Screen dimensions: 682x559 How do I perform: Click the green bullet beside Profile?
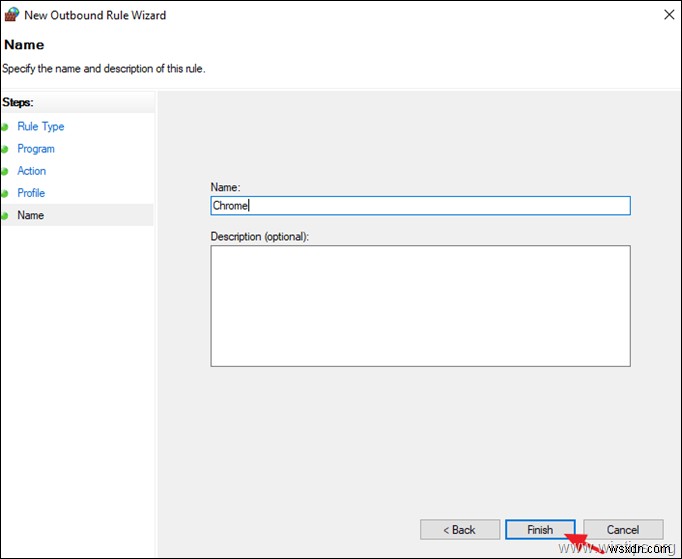point(5,194)
